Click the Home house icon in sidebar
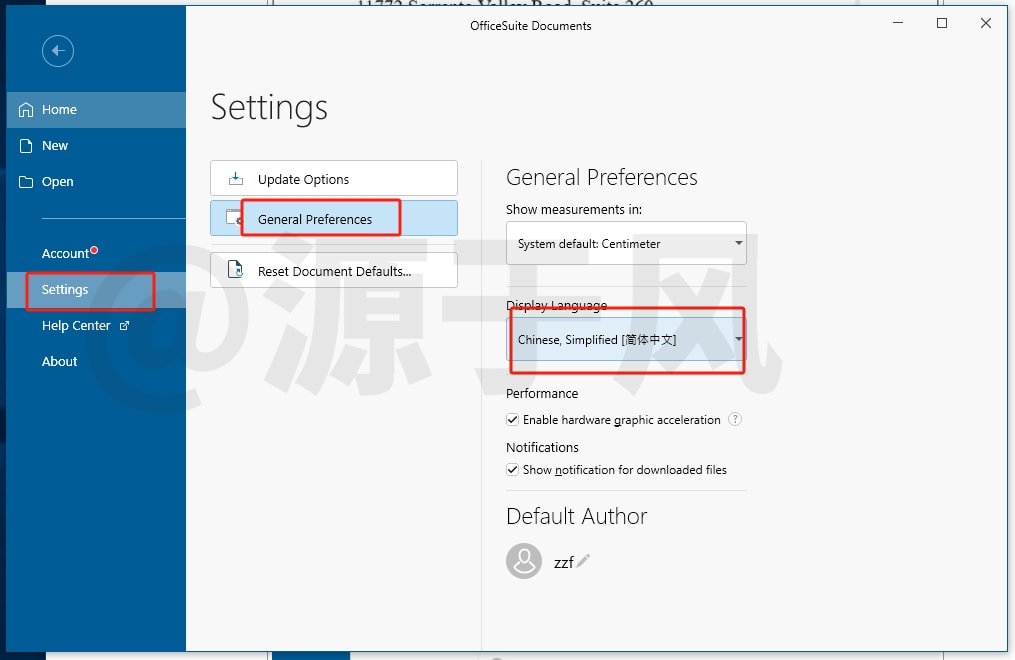 (x=26, y=109)
